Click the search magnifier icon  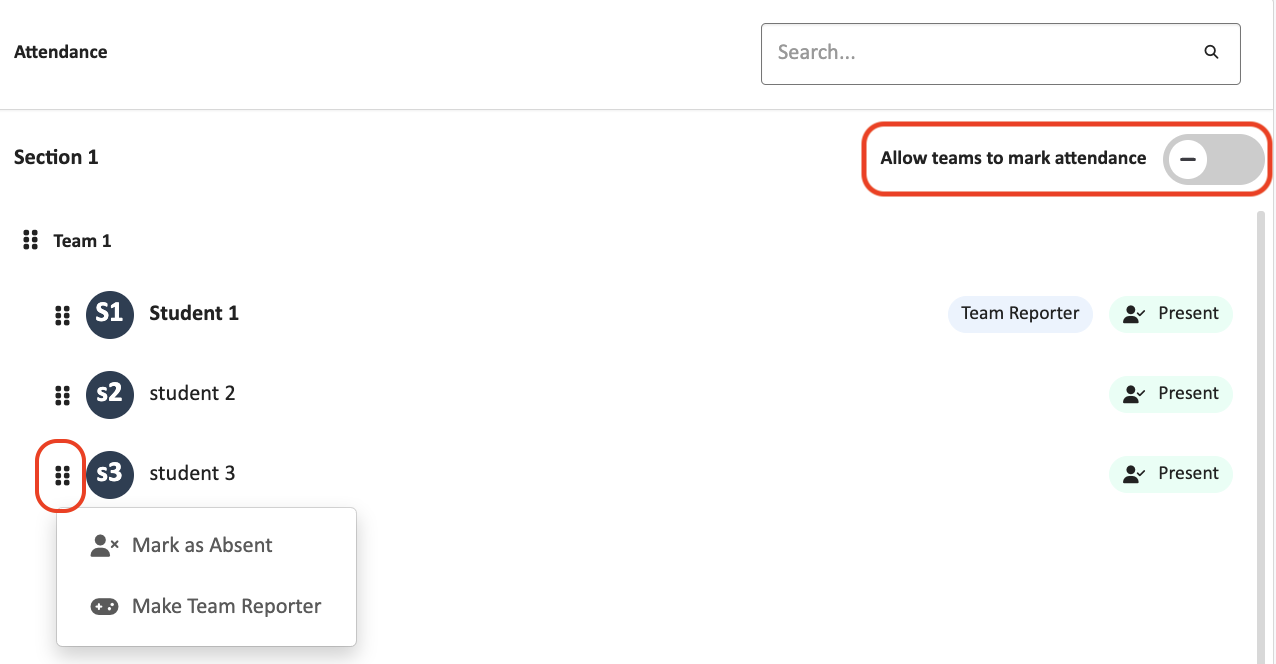[1210, 51]
